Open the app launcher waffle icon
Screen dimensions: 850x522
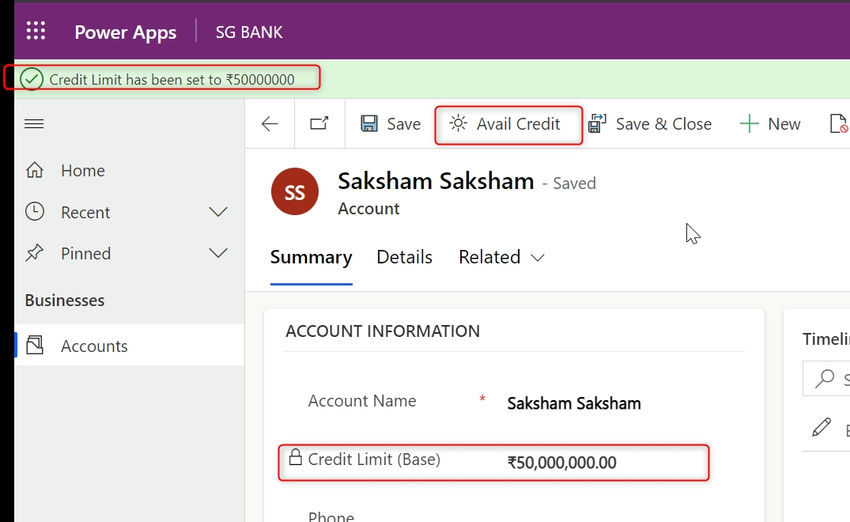coord(36,31)
